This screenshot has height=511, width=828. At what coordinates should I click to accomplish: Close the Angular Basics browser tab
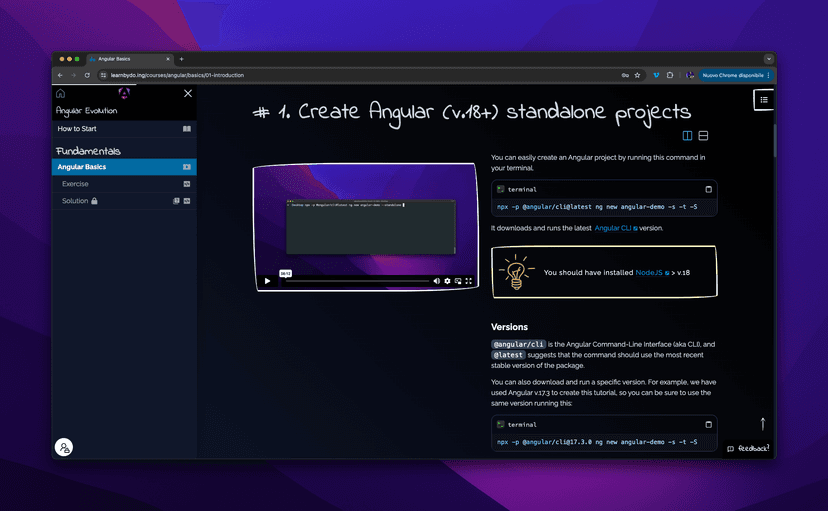168,59
